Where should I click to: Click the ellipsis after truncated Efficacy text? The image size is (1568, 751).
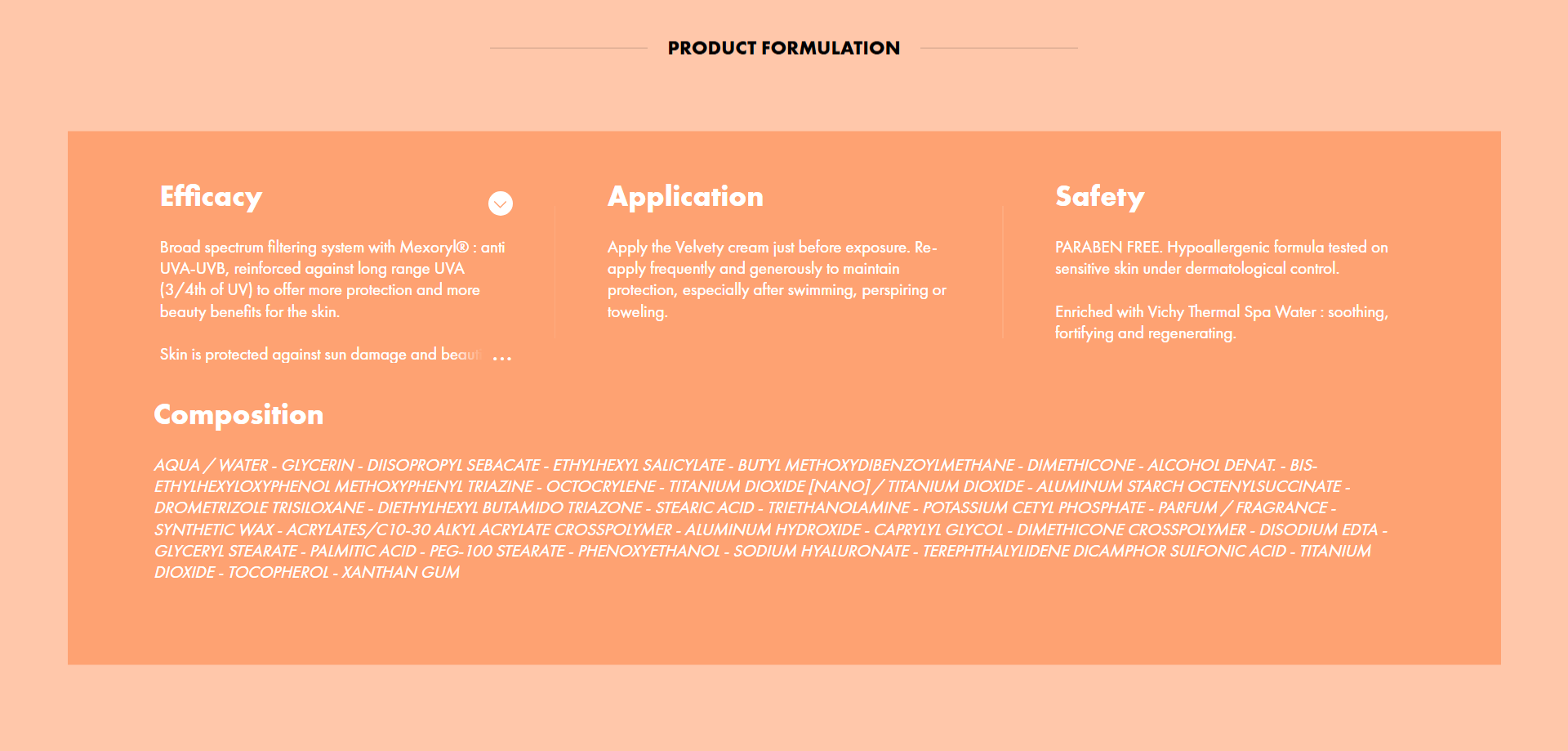point(502,358)
